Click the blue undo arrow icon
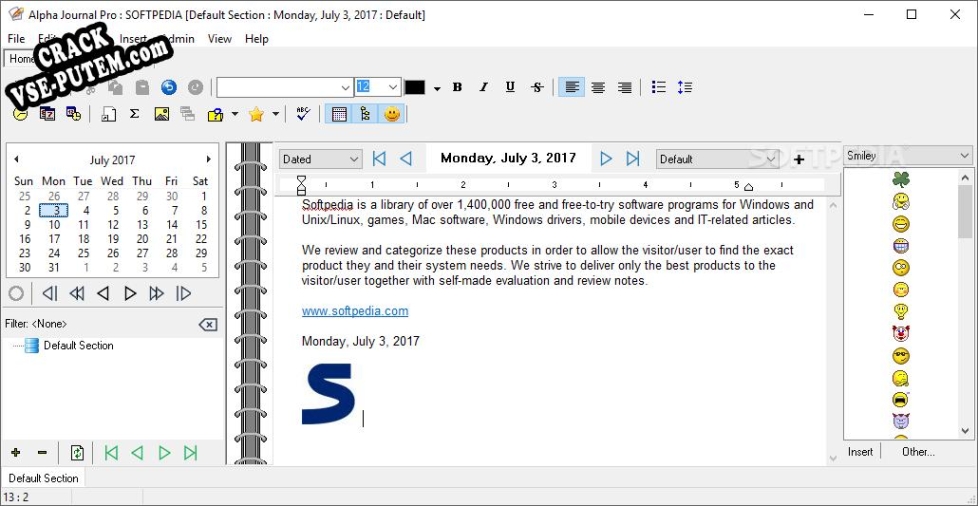978x506 pixels. (x=168, y=87)
